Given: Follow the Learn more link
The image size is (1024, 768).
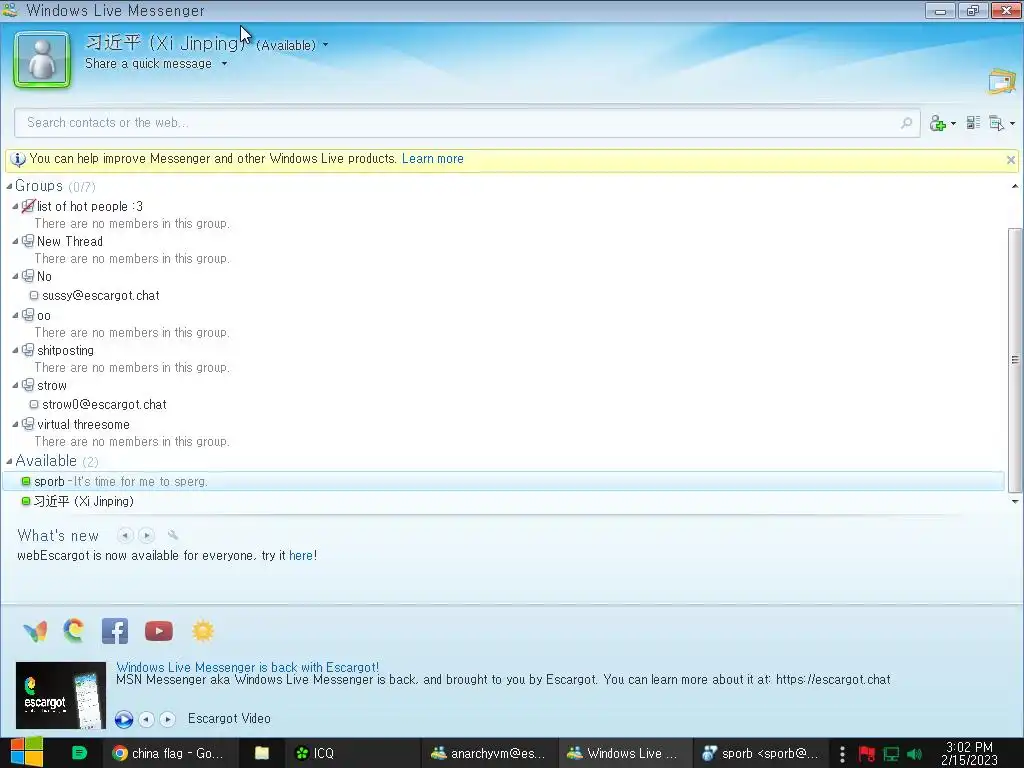Looking at the screenshot, I should (432, 159).
